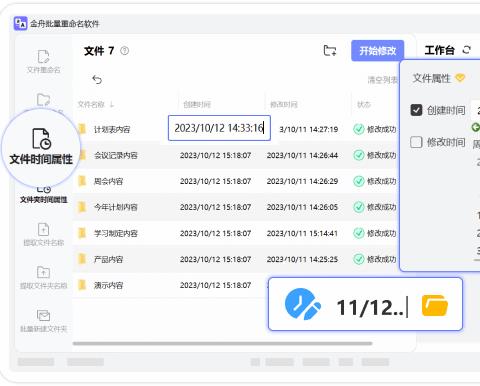Viewport: 480px width, 386px height.
Task: Select the 学习制定内容 file name
Action: [116, 233]
